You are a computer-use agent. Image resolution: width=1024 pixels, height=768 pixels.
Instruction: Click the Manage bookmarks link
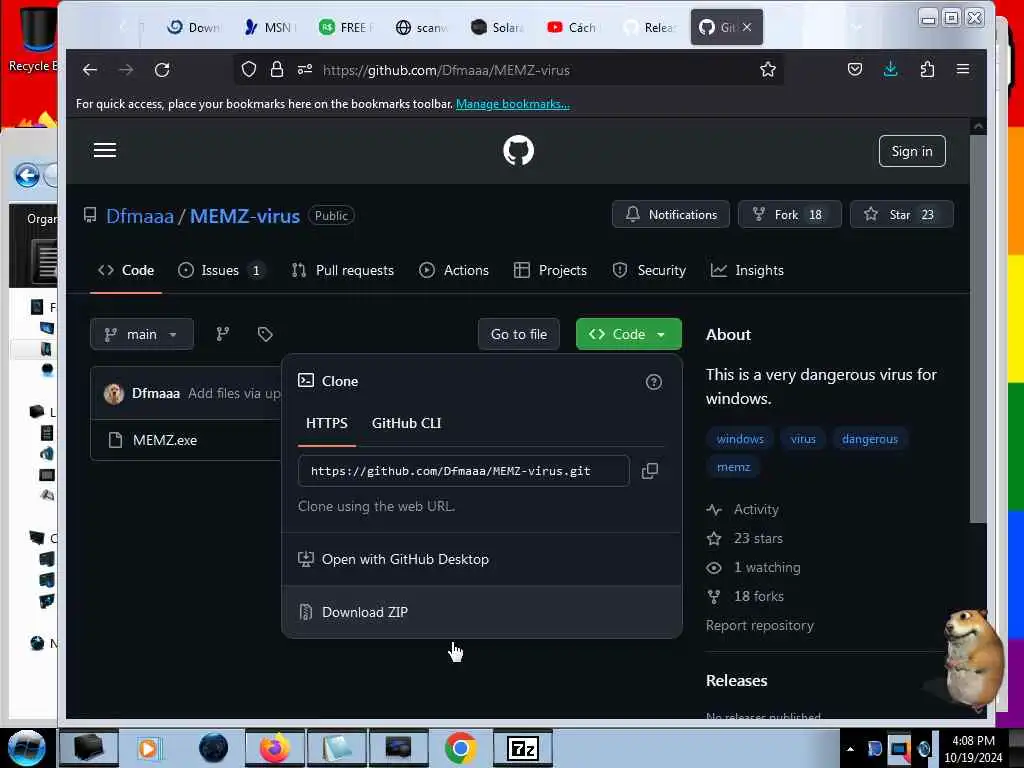click(513, 104)
